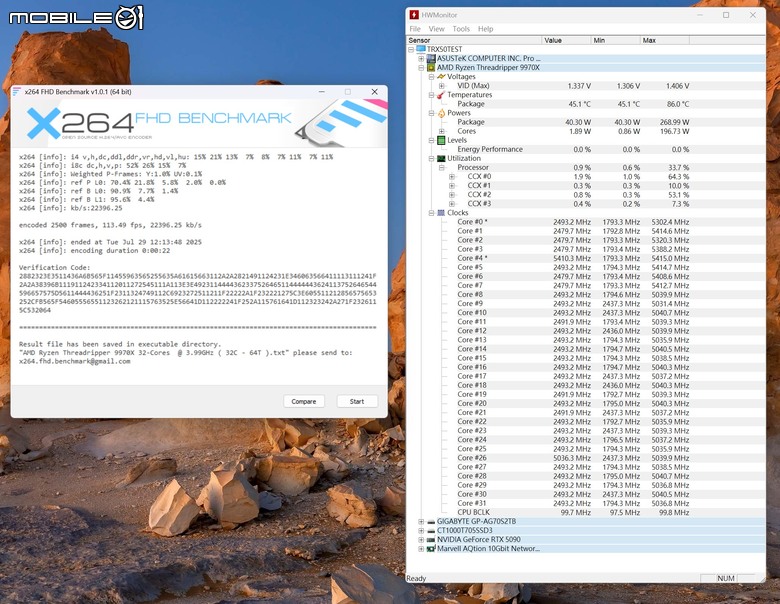The image size is (780, 604).
Task: Collapse the Powers section
Action: pos(431,113)
